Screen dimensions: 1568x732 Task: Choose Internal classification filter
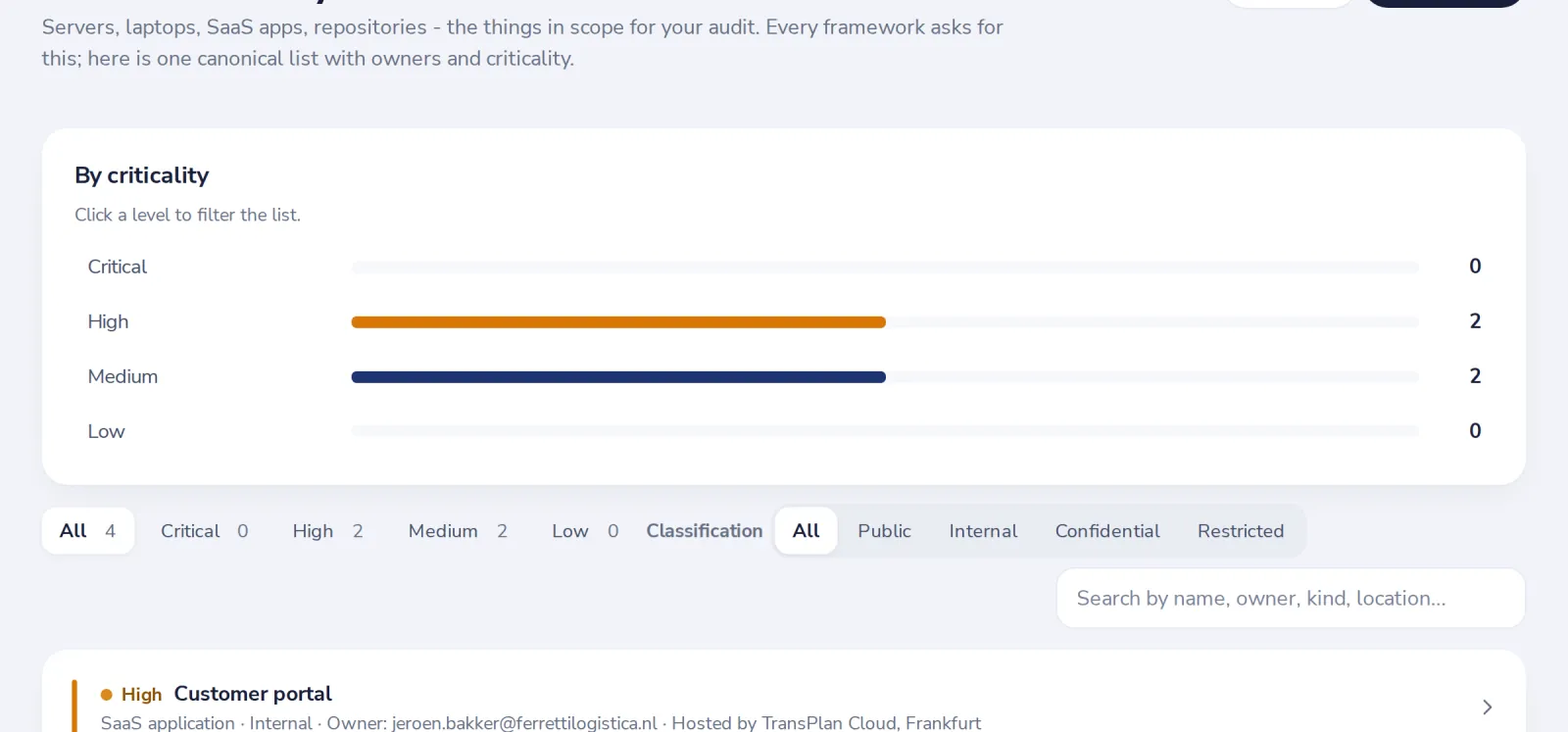[x=983, y=531]
